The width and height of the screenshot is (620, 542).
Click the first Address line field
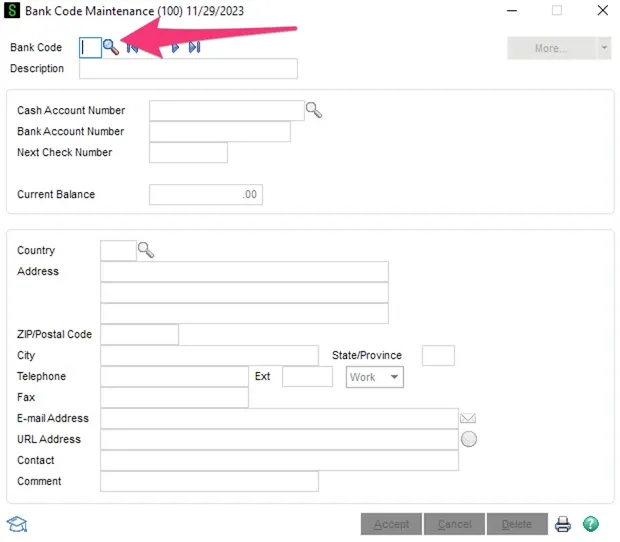(x=244, y=272)
